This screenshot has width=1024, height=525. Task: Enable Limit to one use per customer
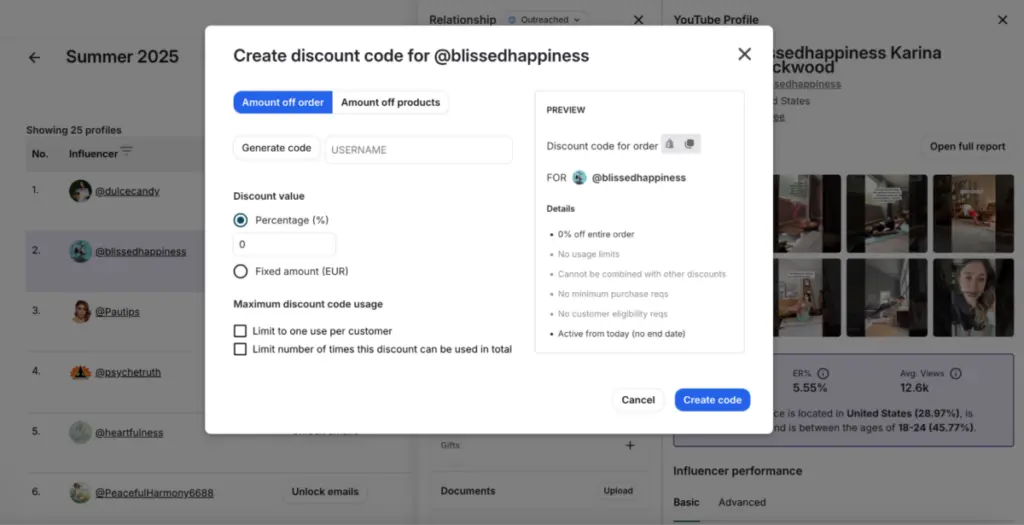pyautogui.click(x=240, y=331)
